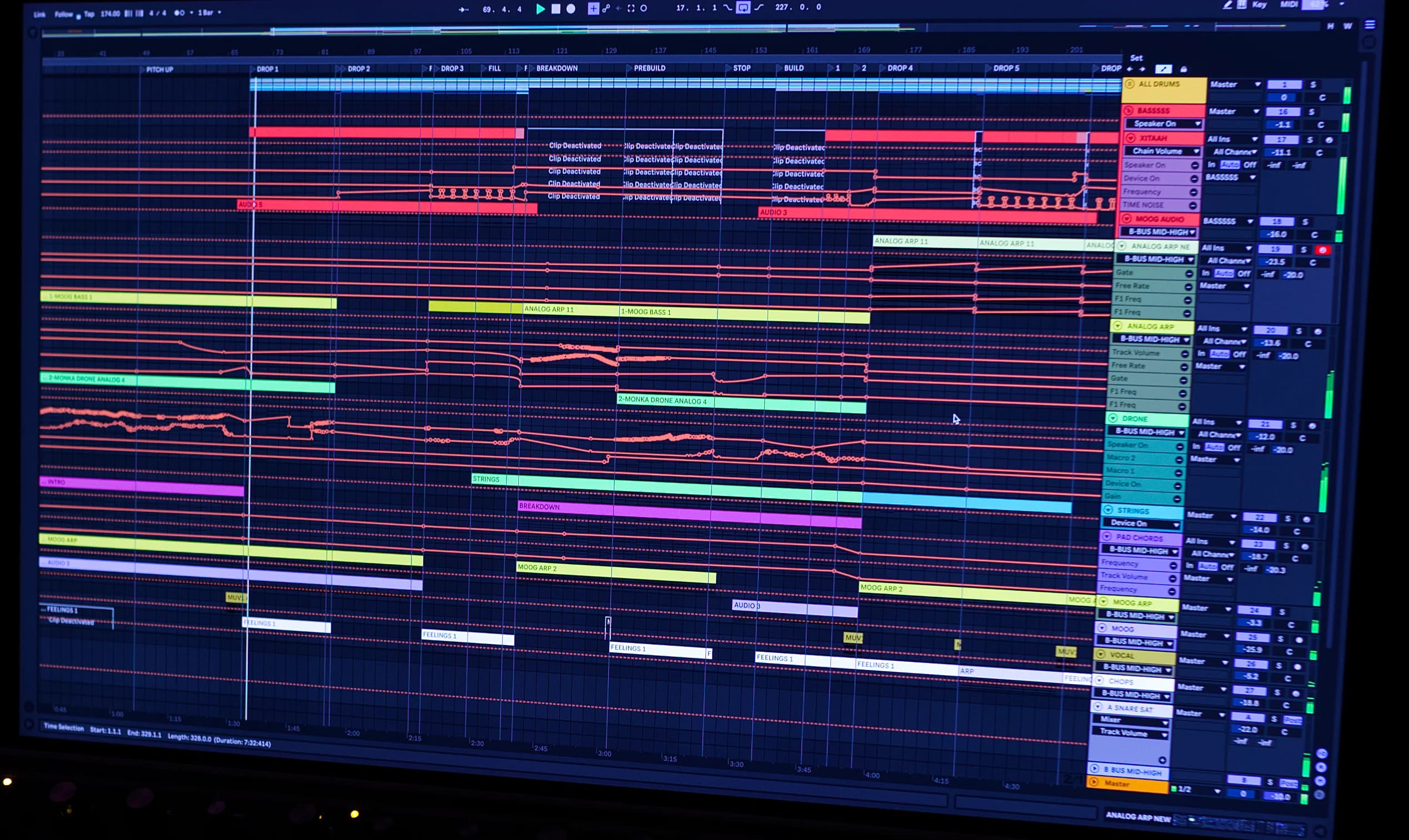Toggle the computer MIDI keyboard icon

(1241, 4)
